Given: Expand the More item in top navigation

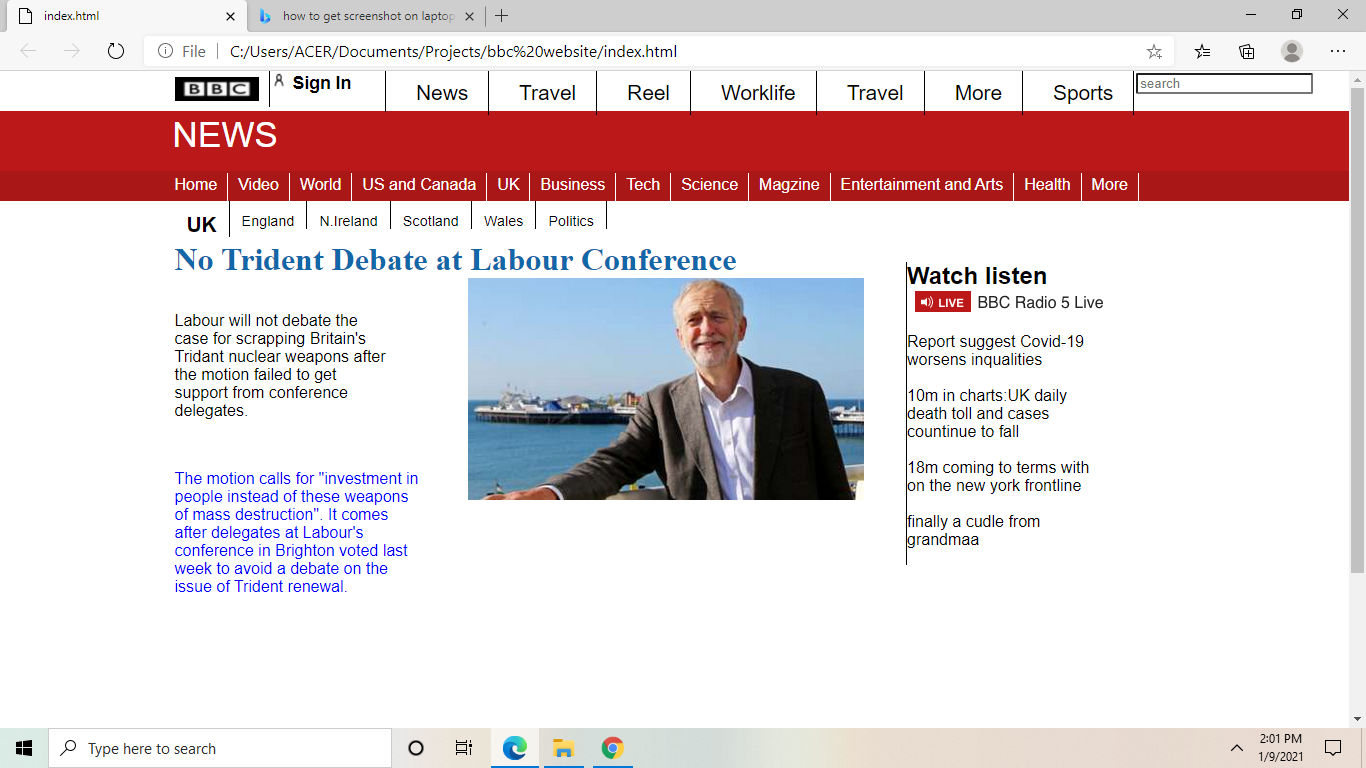Looking at the screenshot, I should coord(977,93).
